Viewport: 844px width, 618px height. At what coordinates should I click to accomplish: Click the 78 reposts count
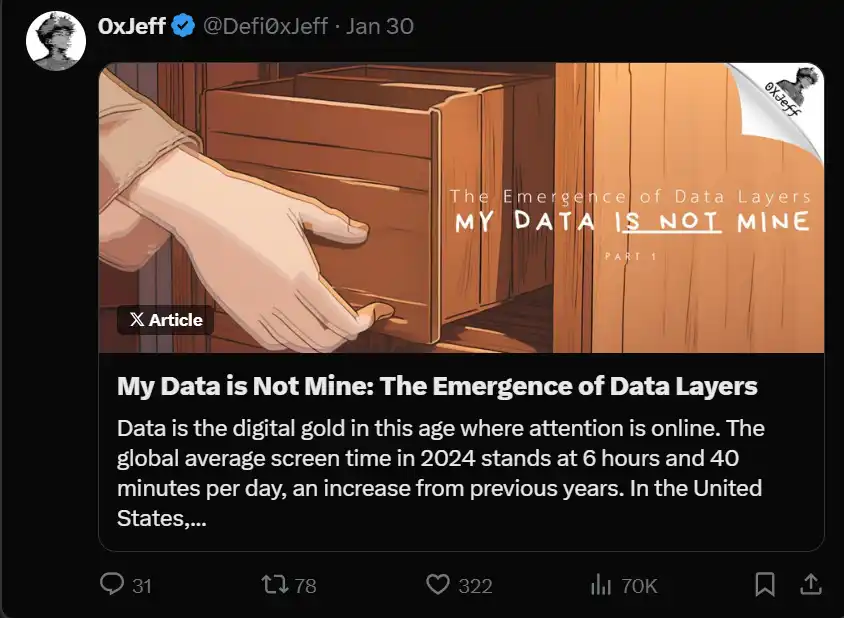[305, 586]
